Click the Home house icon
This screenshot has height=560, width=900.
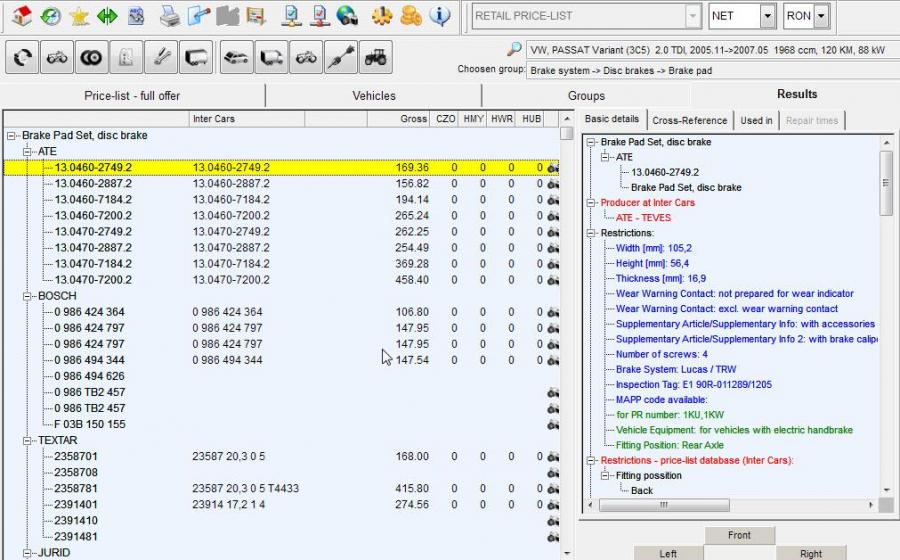pos(21,16)
